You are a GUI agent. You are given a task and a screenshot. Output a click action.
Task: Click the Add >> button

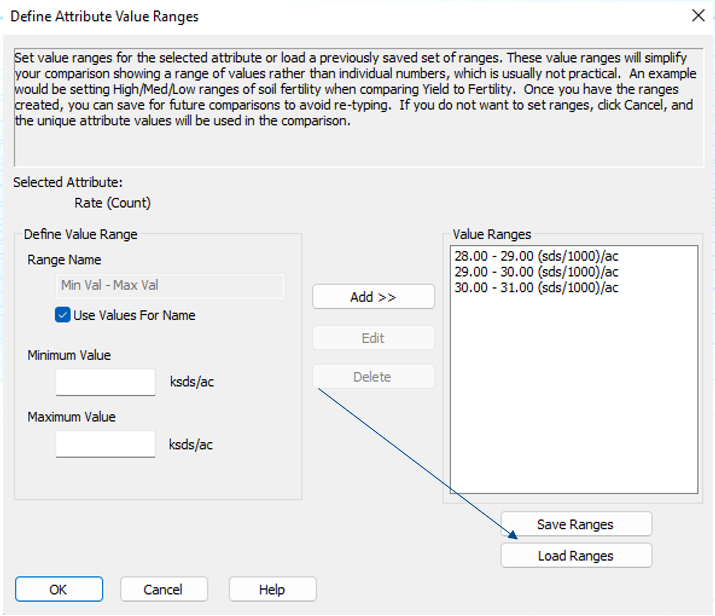click(x=373, y=297)
